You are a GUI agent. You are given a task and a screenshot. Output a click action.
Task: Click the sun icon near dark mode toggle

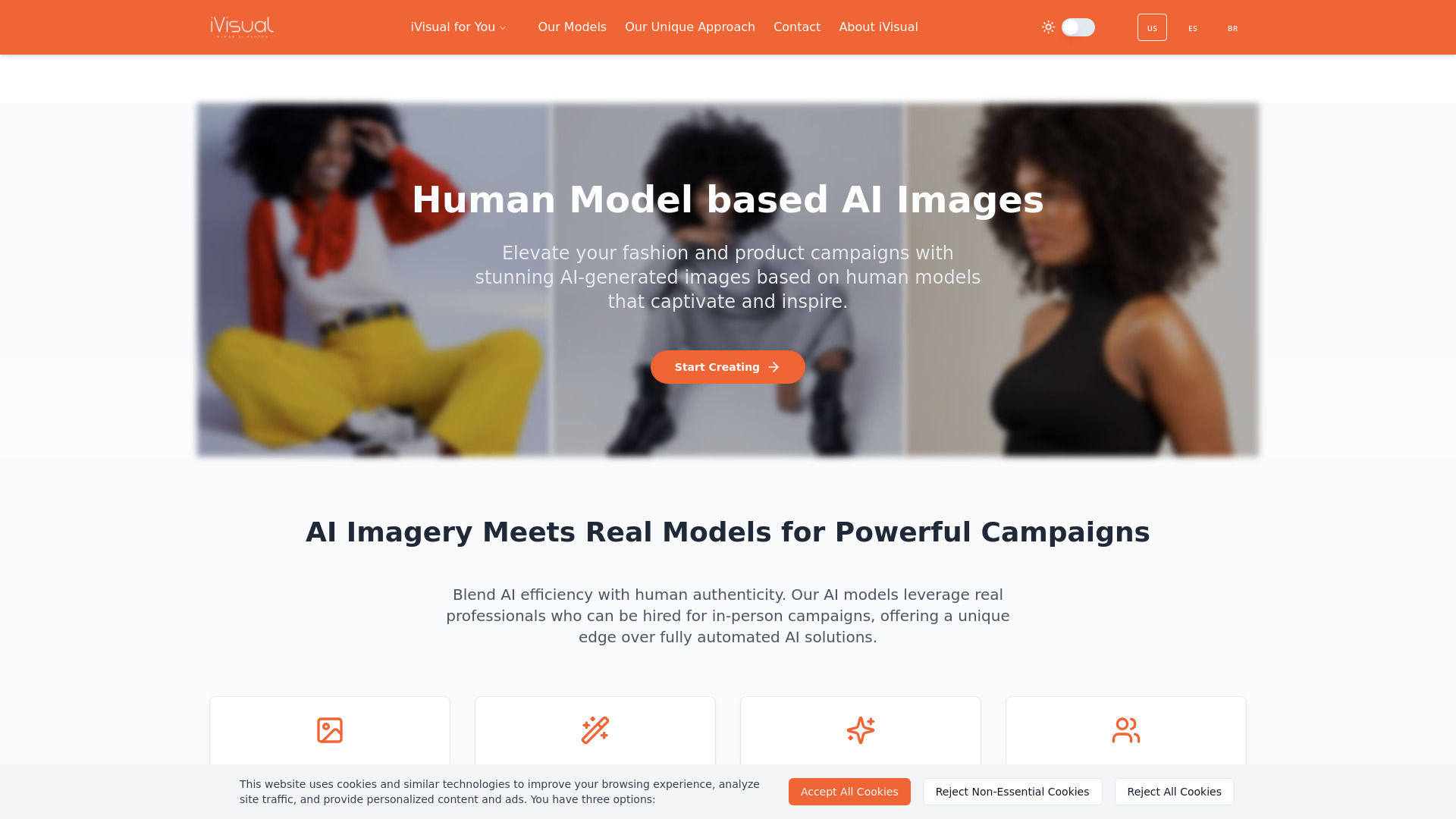pos(1048,27)
